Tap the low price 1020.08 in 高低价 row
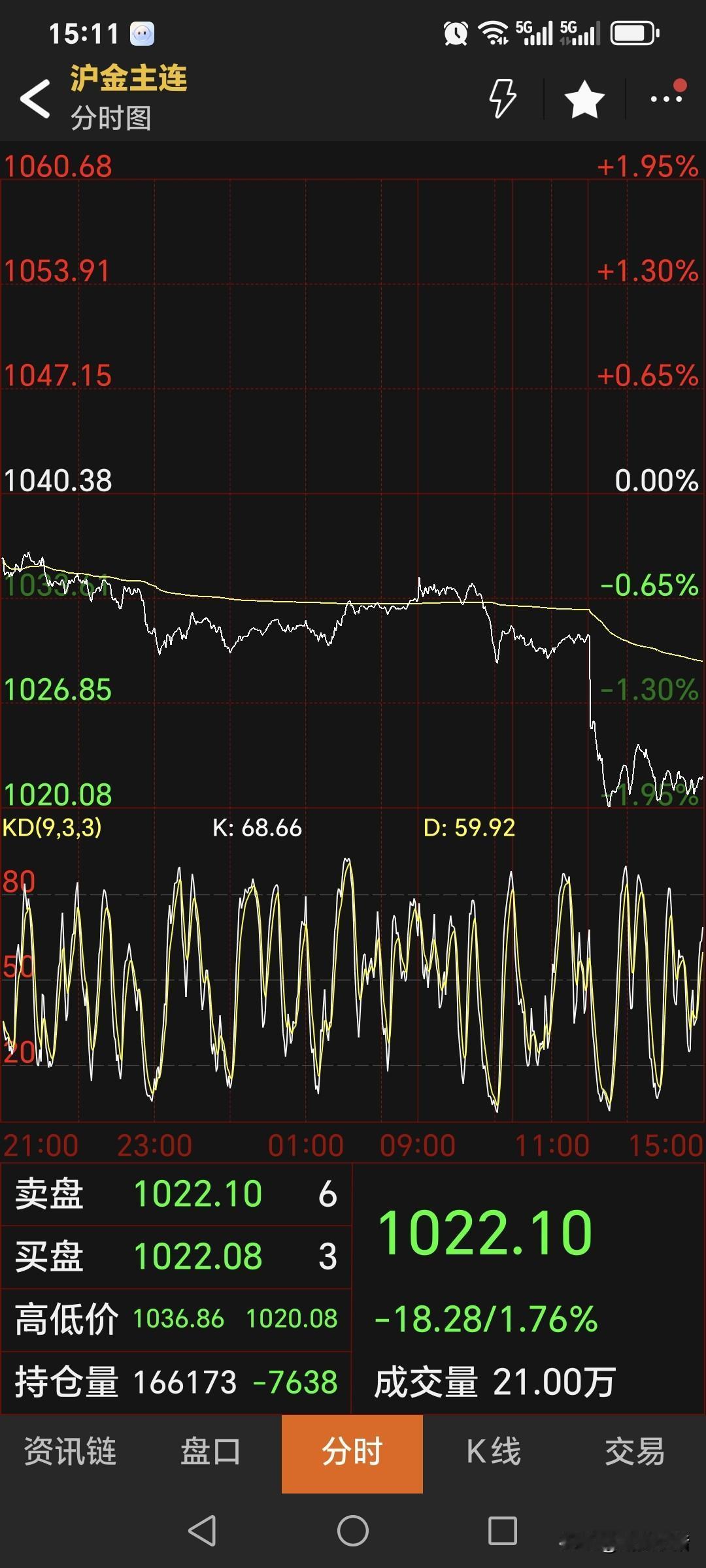This screenshot has width=706, height=1568. 292,1318
